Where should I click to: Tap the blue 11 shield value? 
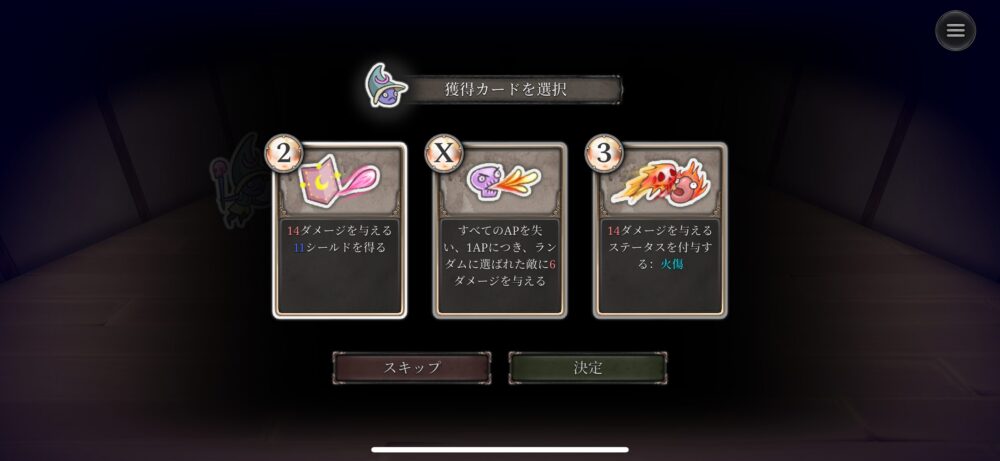coord(298,247)
